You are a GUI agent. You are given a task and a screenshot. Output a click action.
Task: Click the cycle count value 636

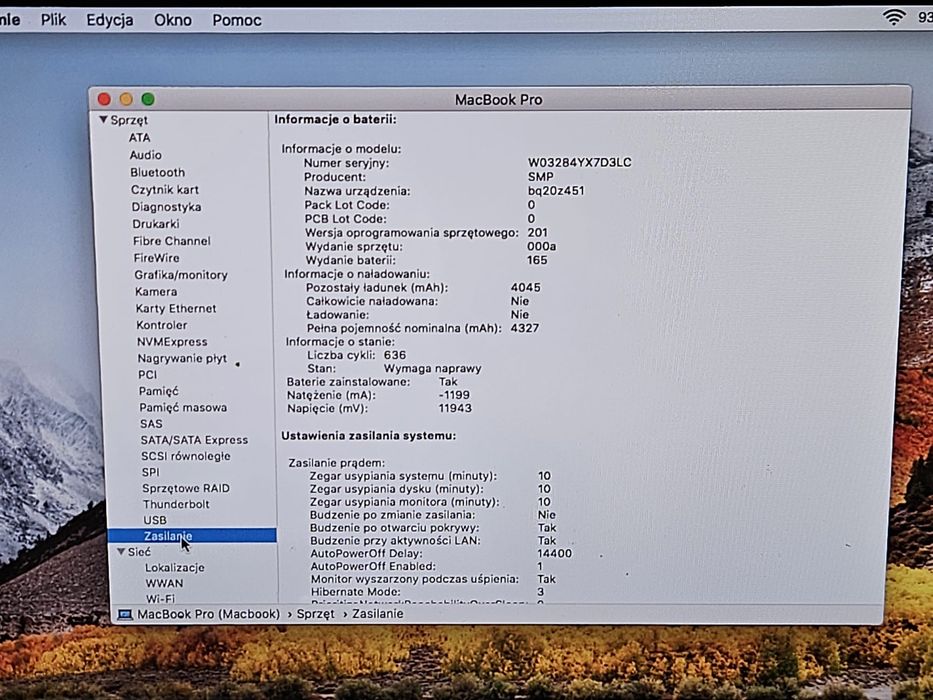(x=395, y=355)
